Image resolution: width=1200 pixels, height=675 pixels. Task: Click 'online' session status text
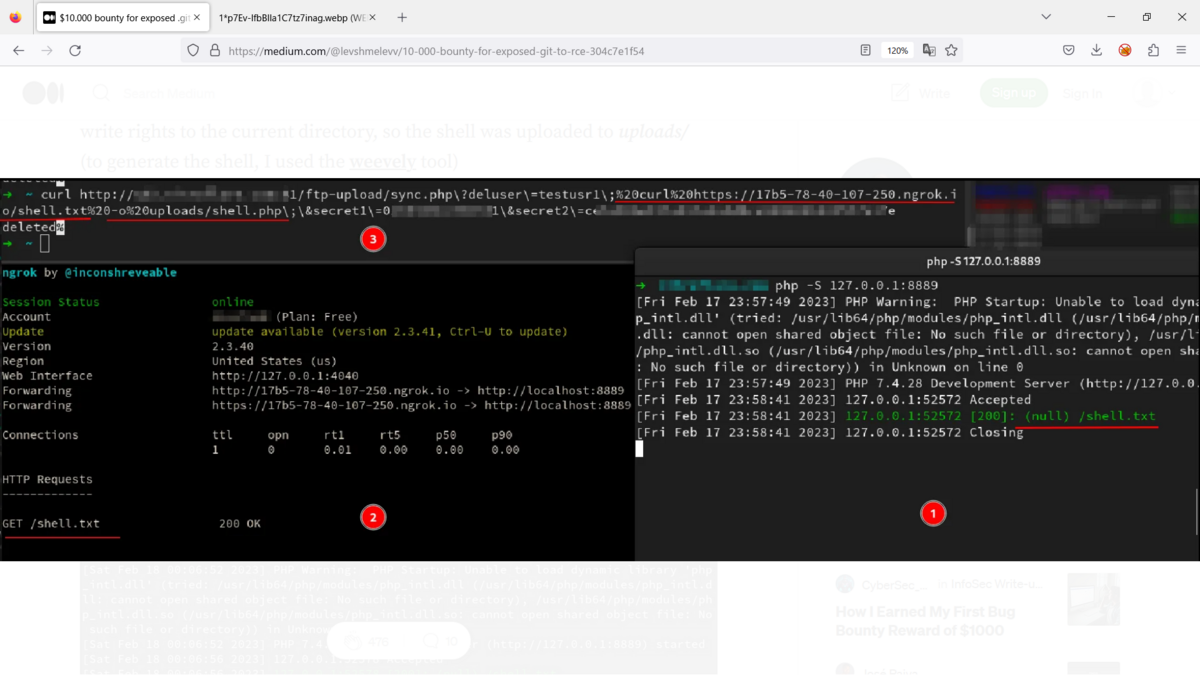click(232, 302)
